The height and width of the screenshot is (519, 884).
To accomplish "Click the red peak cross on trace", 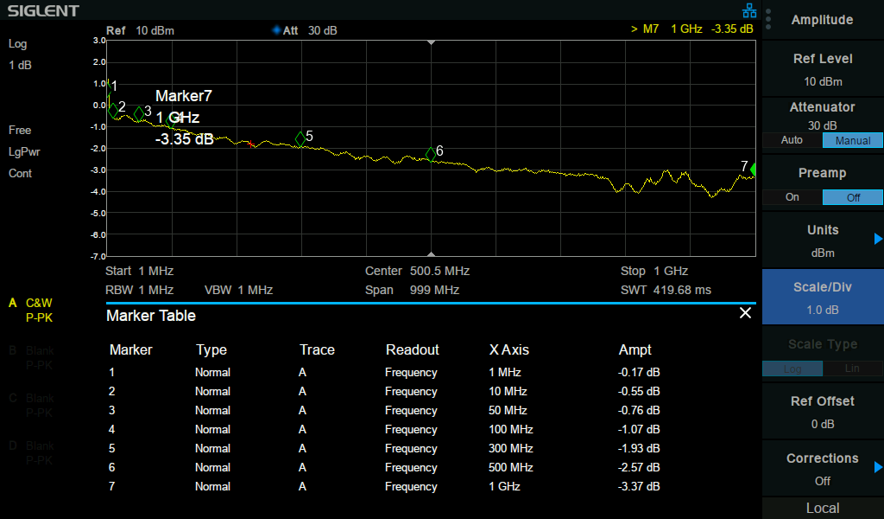I will tap(251, 144).
